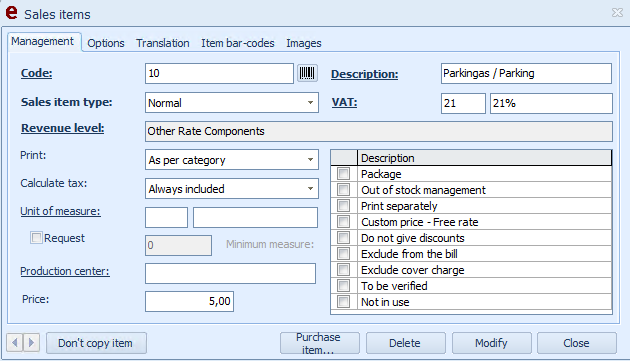Image resolution: width=630 pixels, height=361 pixels.
Task: Click the Modify button
Action: click(491, 343)
